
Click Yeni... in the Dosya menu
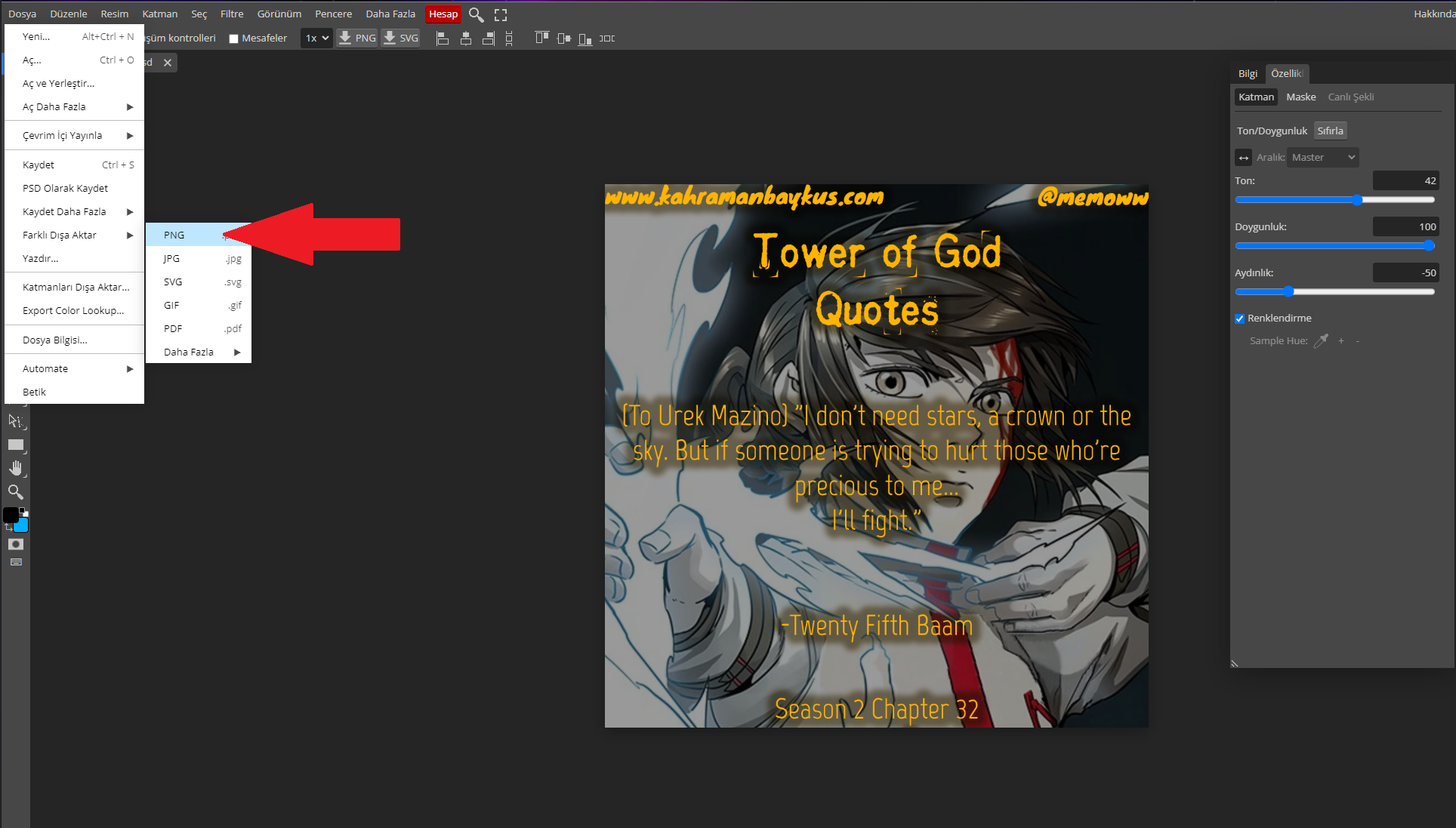(74, 37)
